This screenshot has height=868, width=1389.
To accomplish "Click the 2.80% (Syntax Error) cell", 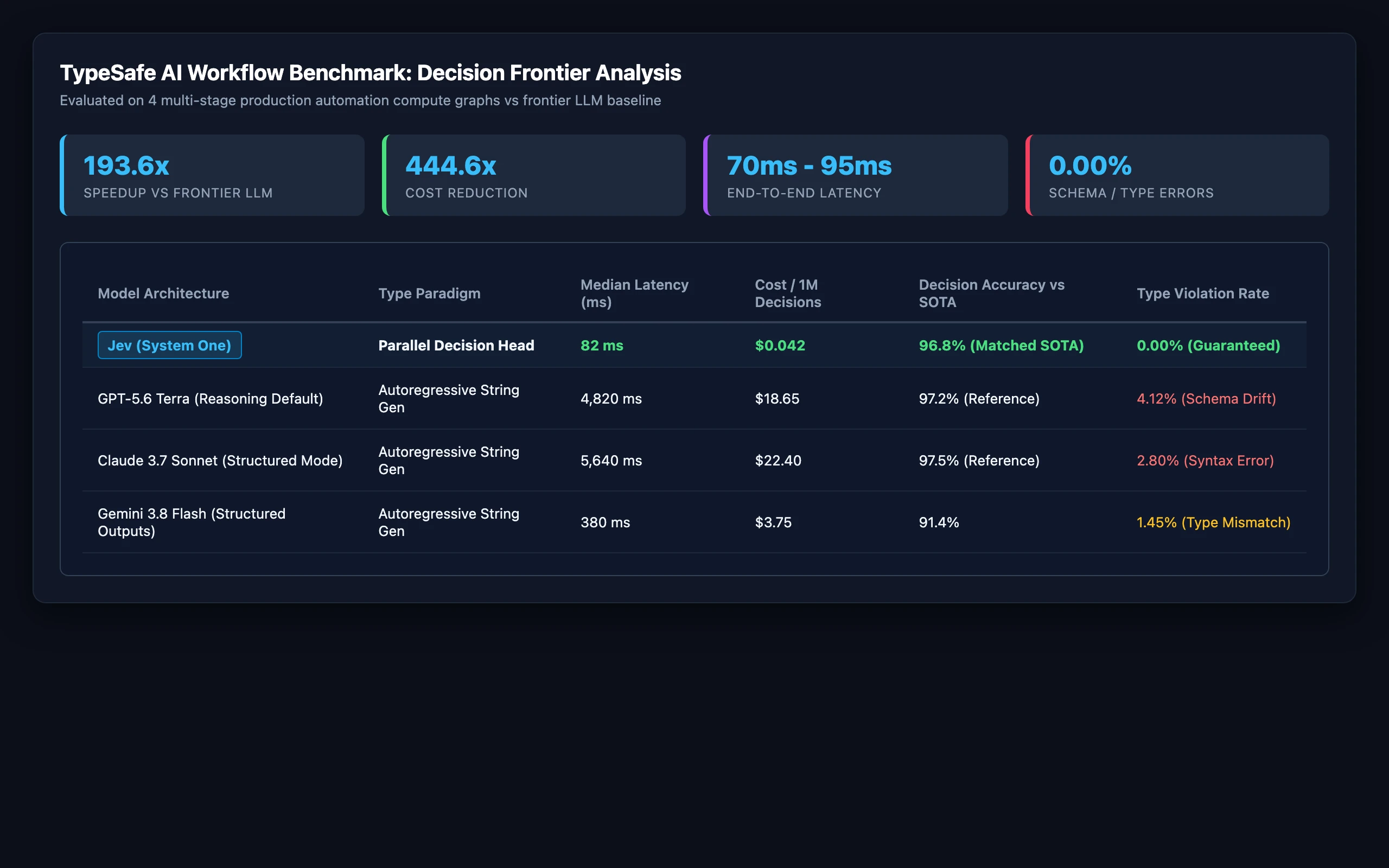I will pyautogui.click(x=1205, y=461).
